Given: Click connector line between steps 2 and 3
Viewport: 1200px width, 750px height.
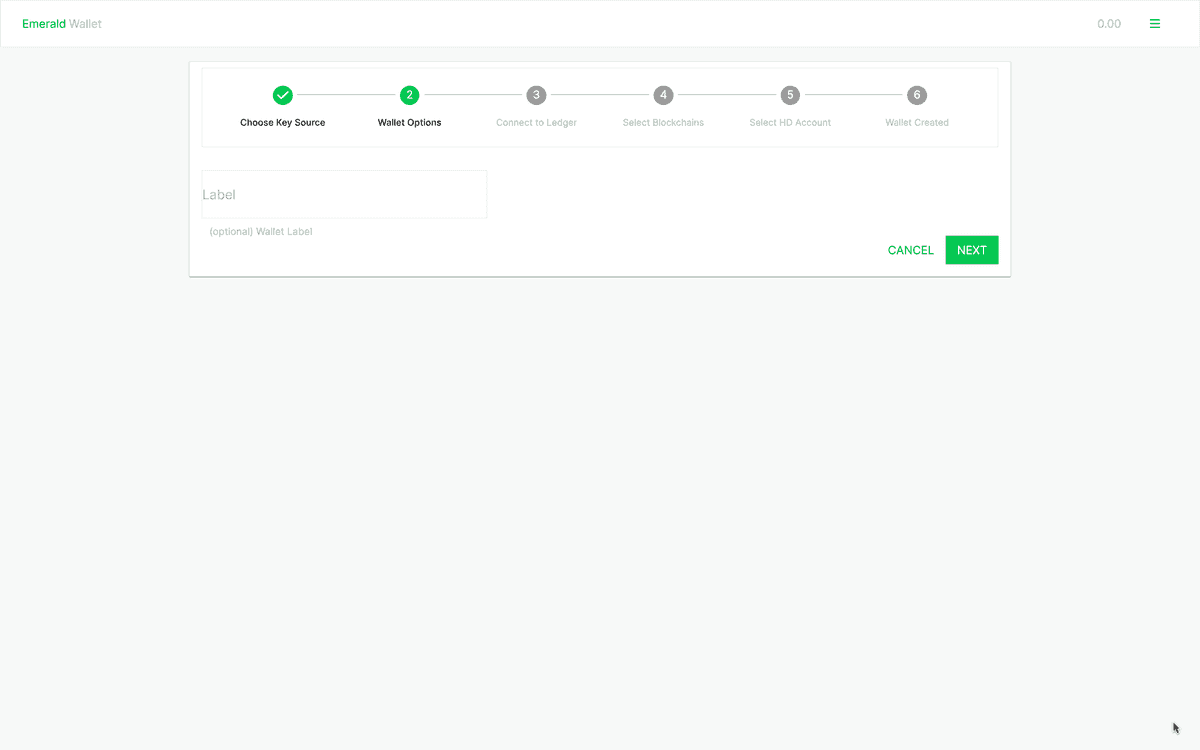Looking at the screenshot, I should 473,95.
